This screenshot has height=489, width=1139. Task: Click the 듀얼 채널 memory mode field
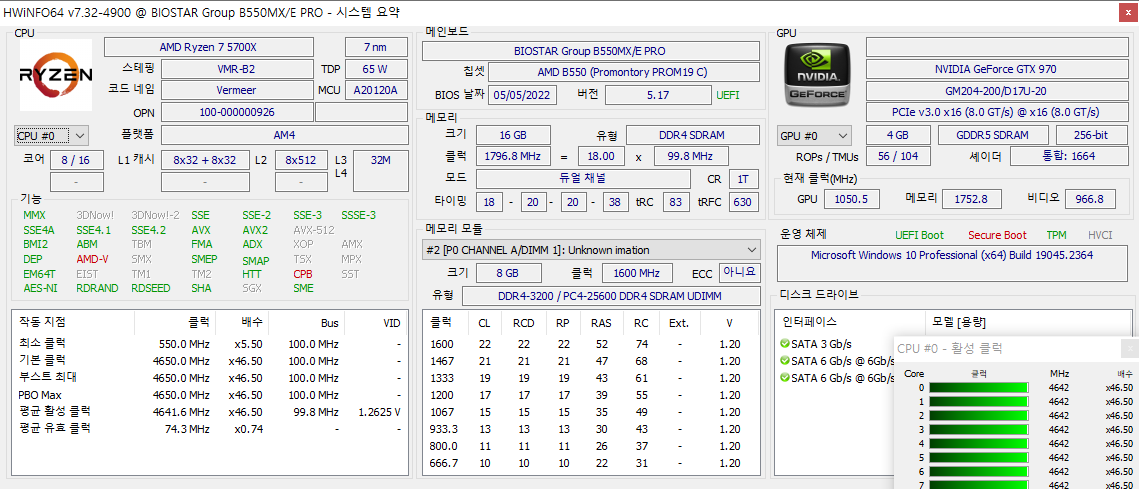(583, 179)
